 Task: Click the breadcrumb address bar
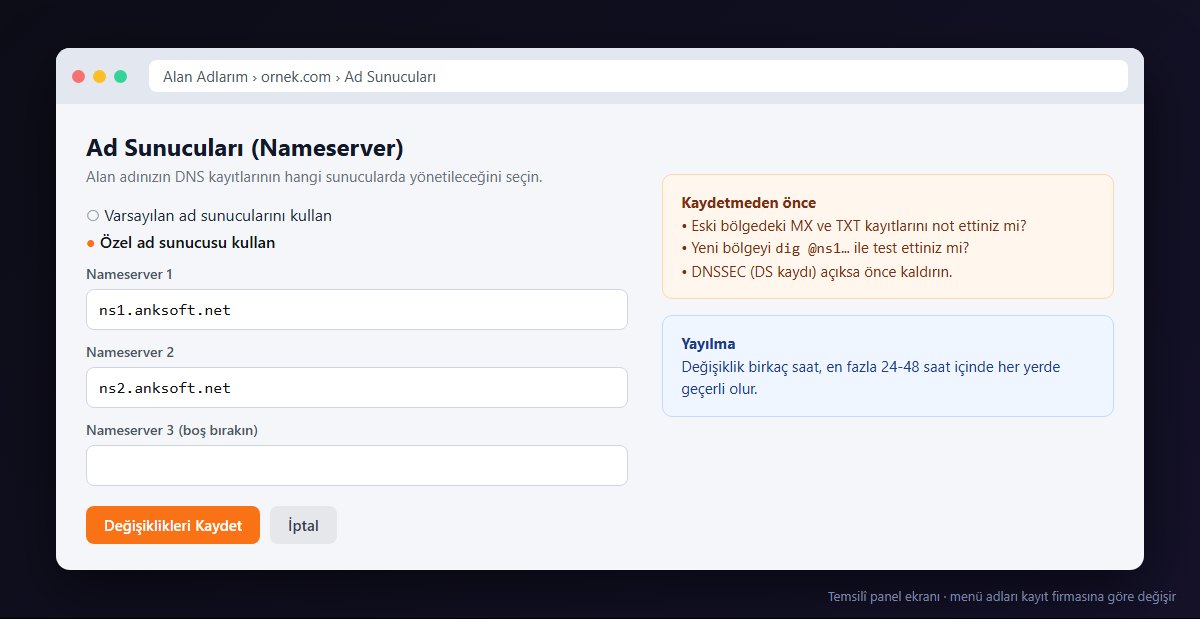pyautogui.click(x=638, y=76)
